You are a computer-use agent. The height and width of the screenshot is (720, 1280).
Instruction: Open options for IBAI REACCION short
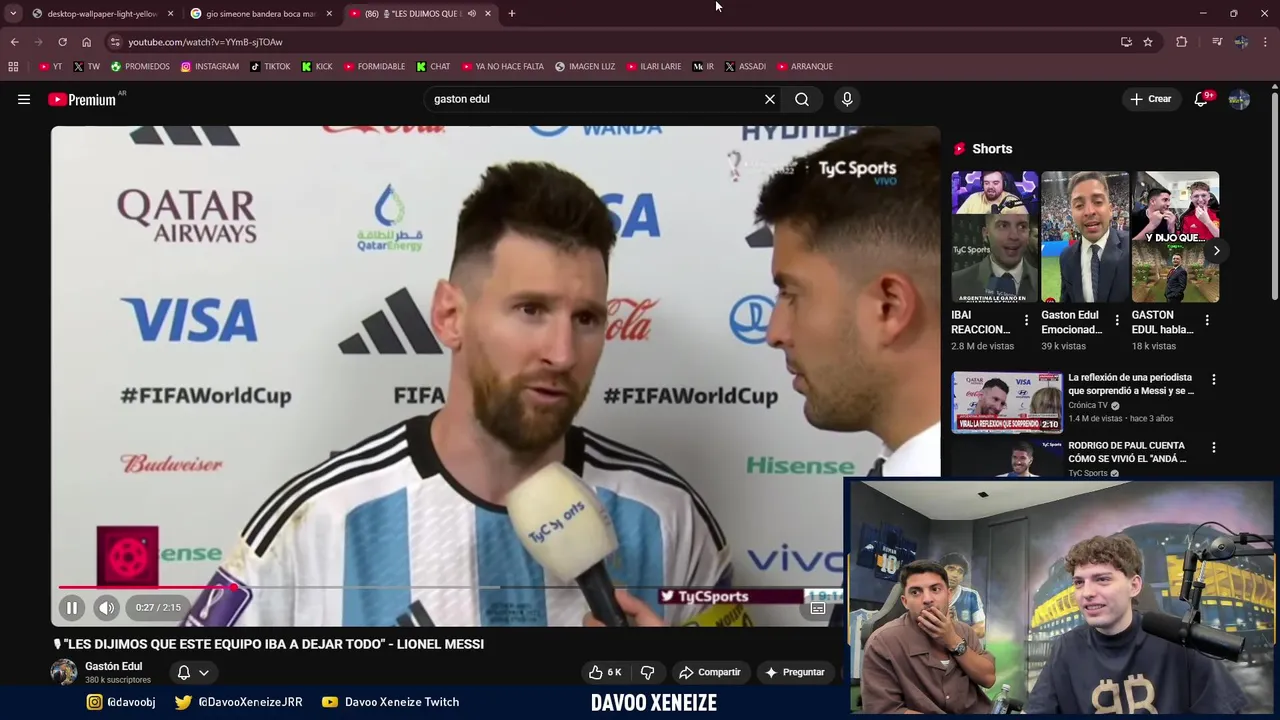[1026, 321]
